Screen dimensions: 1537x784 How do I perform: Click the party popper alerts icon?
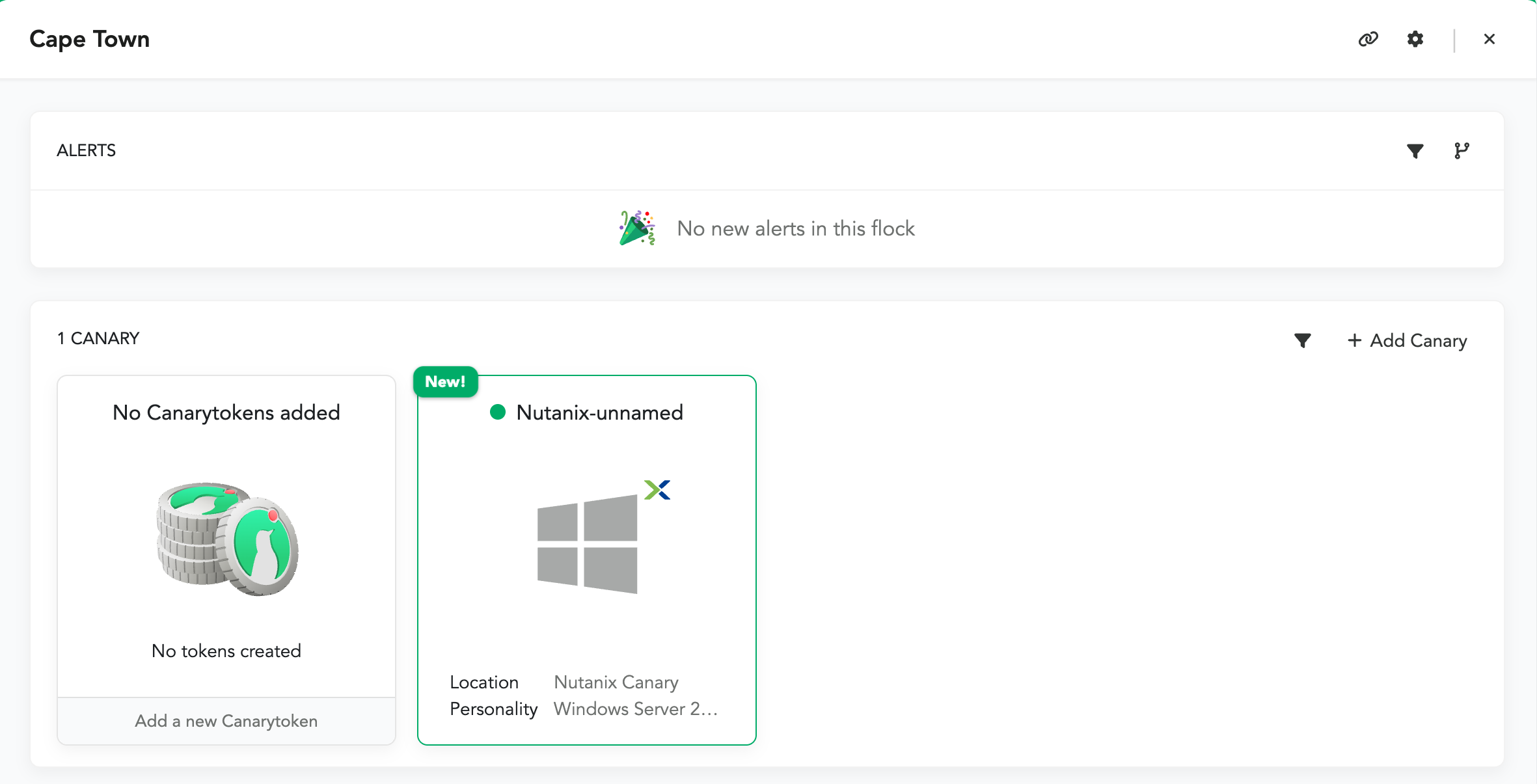click(x=637, y=228)
